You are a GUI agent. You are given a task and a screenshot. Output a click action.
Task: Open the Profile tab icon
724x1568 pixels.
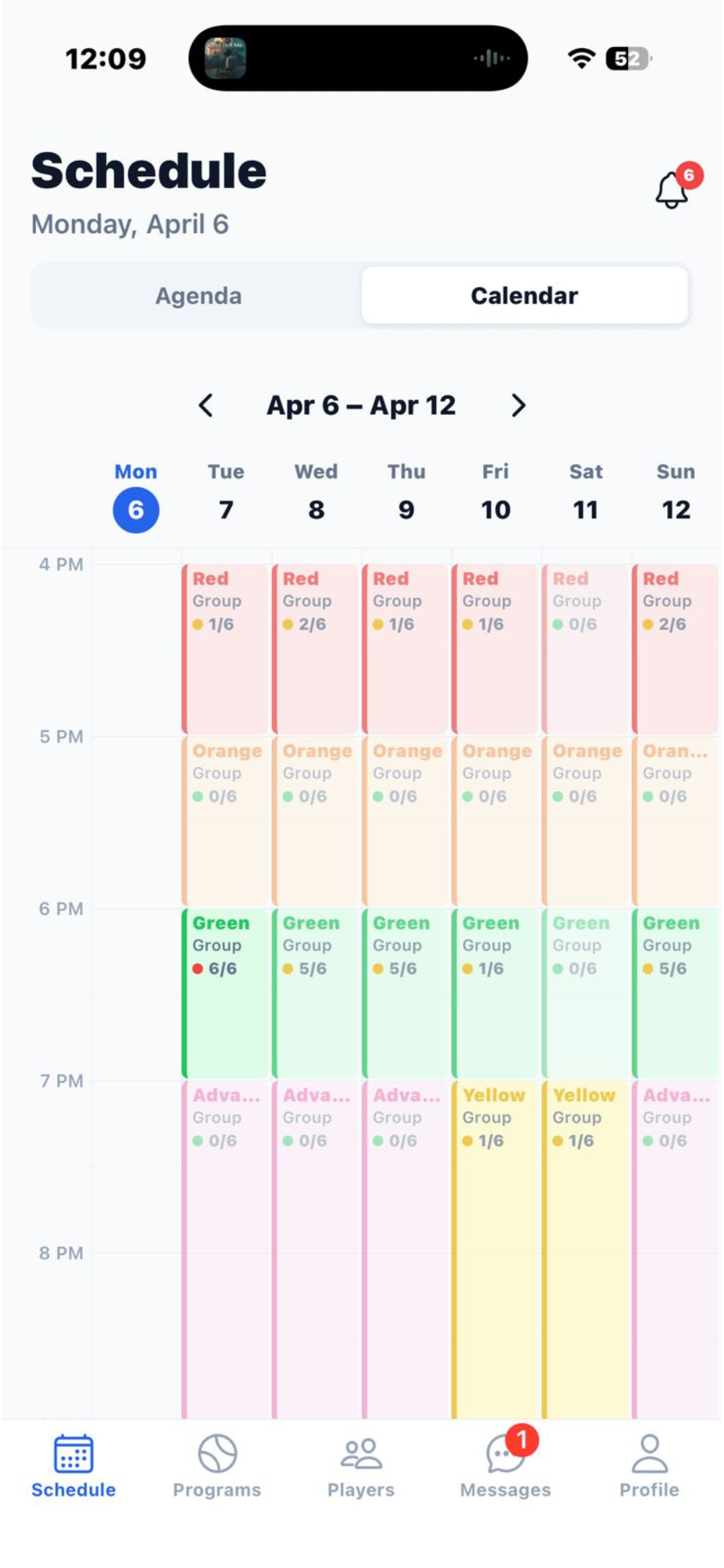[649, 1454]
